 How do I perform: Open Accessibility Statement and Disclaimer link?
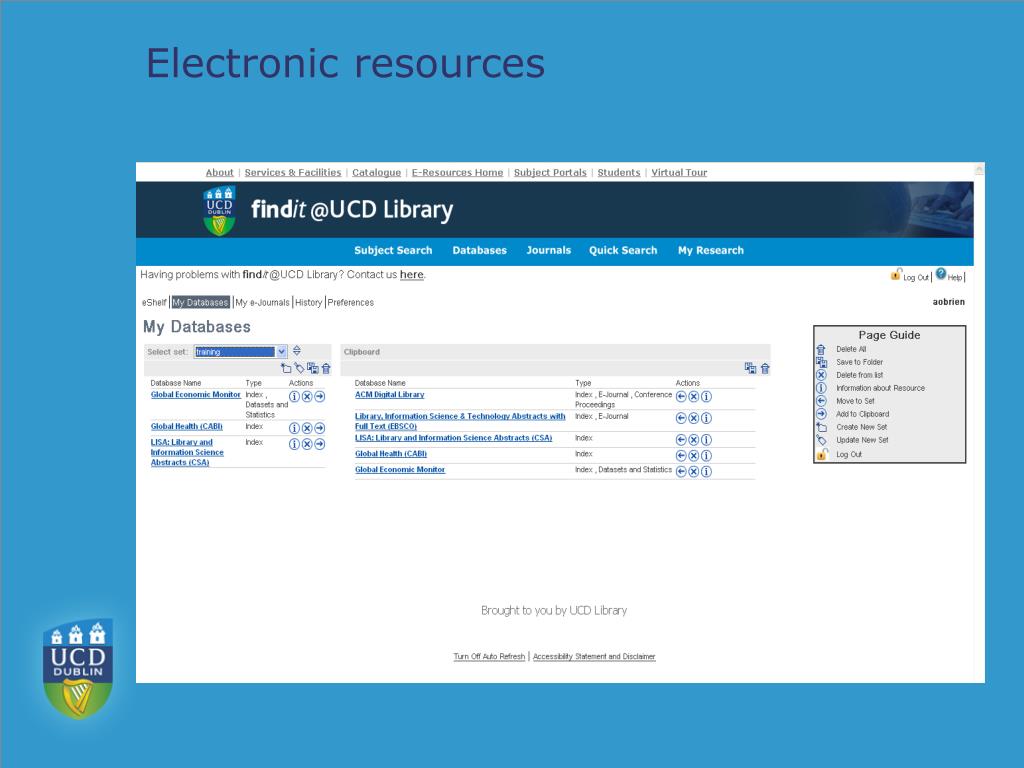(x=594, y=656)
